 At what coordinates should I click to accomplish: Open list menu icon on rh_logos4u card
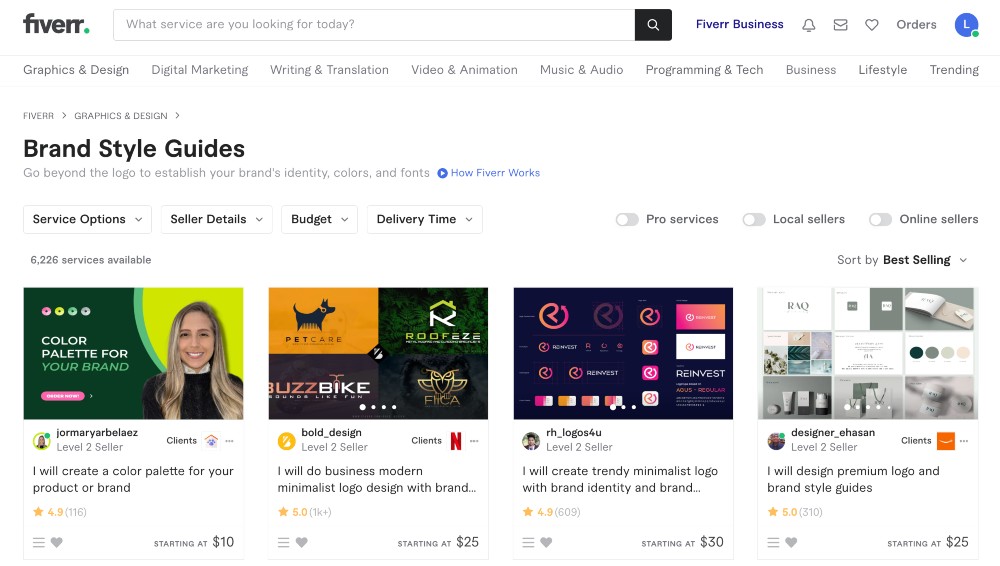coord(528,542)
